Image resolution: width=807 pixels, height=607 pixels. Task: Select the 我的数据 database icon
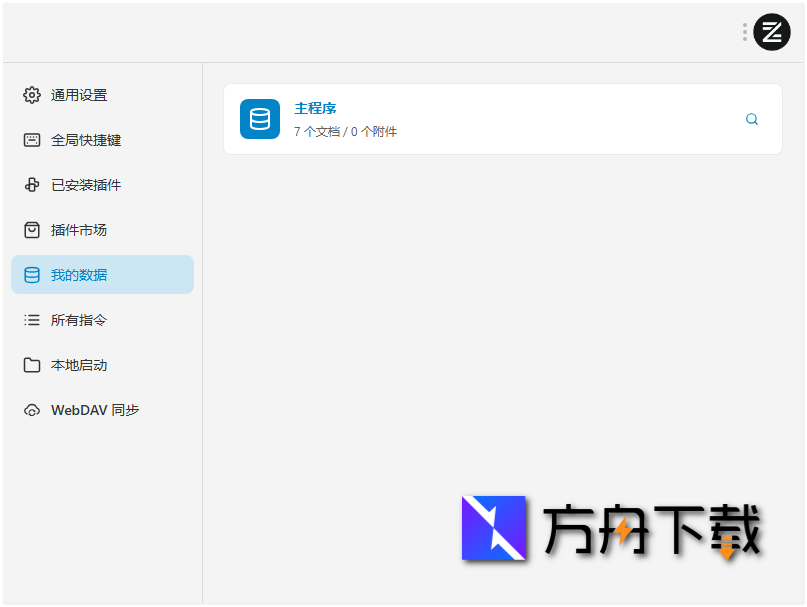click(x=32, y=274)
